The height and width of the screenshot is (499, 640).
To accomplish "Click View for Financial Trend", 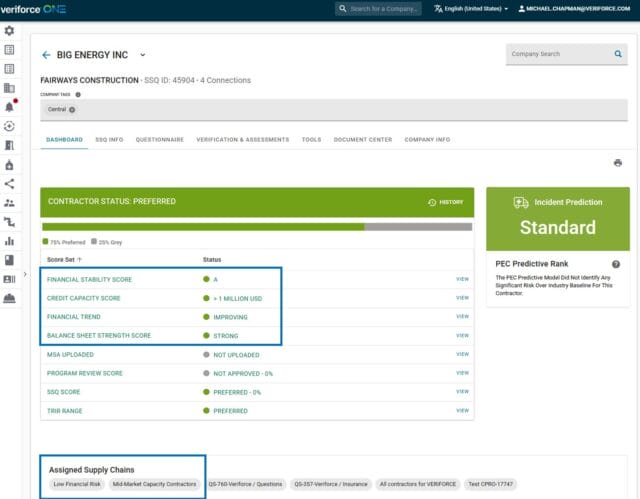I will coord(462,316).
